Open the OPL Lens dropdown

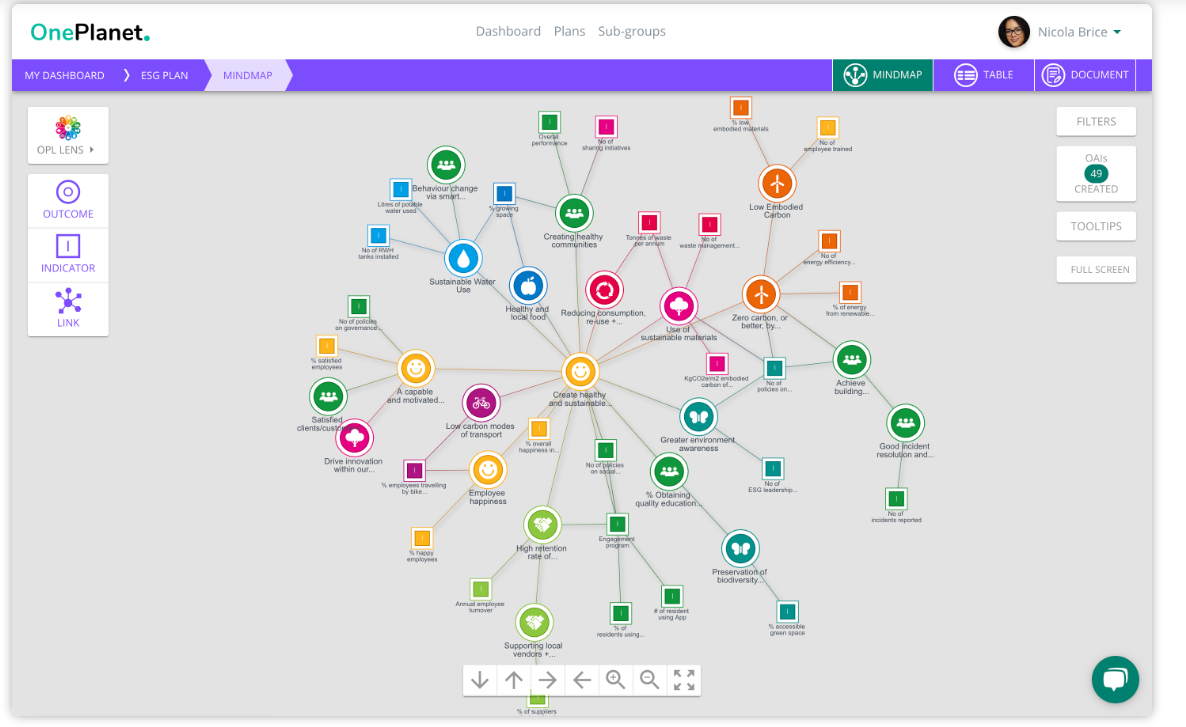pyautogui.click(x=68, y=136)
